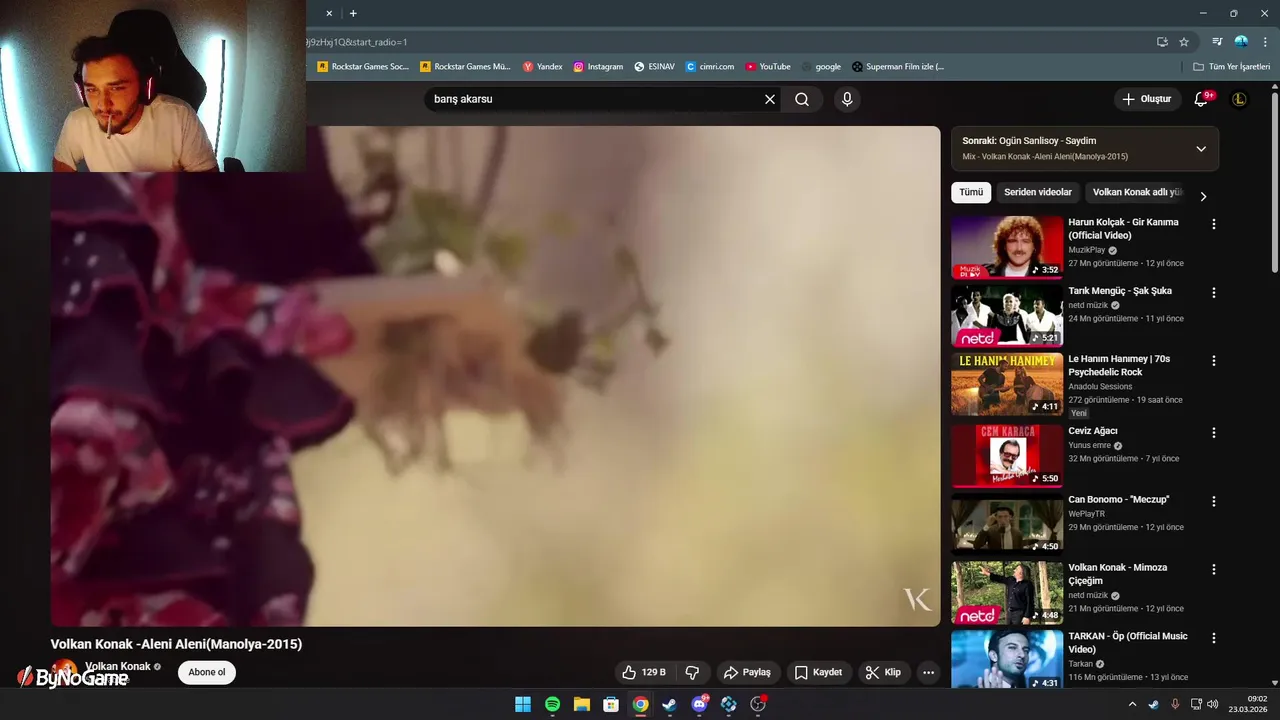Click the Anadolu Sessions channel name
The width and height of the screenshot is (1280, 720).
tap(1100, 386)
